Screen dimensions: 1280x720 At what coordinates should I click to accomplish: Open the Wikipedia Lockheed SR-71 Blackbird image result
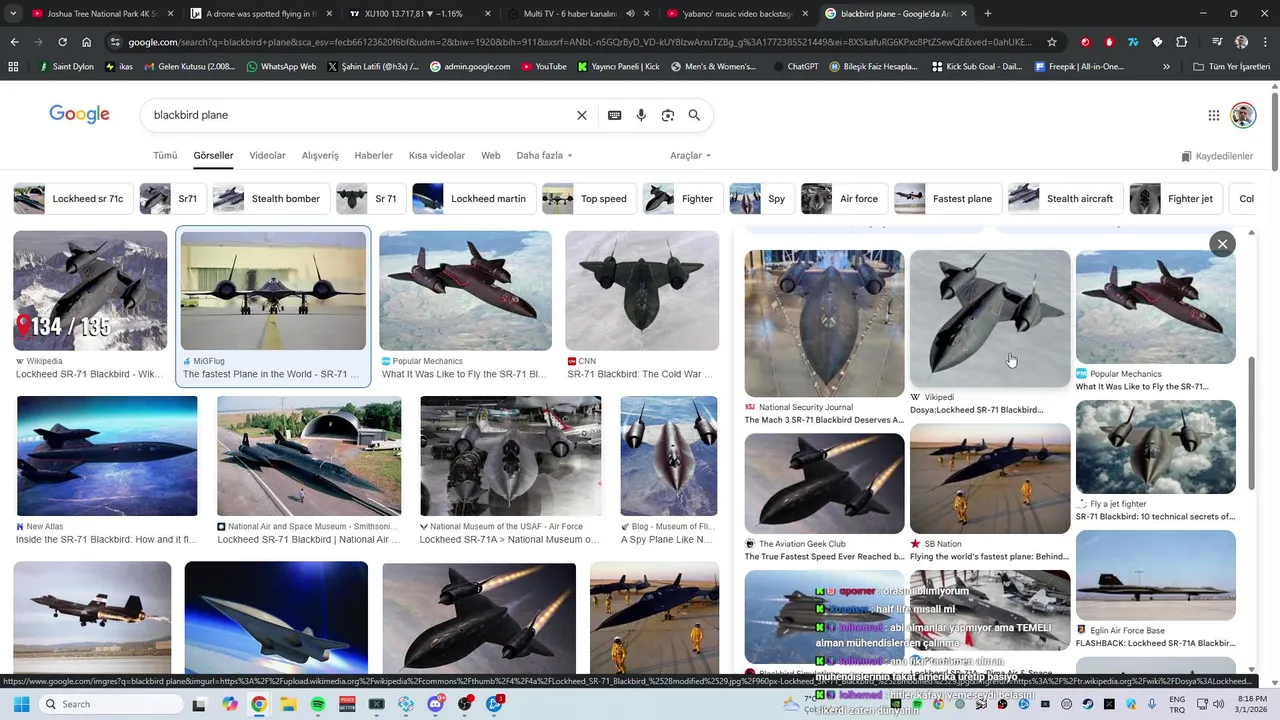(x=90, y=291)
